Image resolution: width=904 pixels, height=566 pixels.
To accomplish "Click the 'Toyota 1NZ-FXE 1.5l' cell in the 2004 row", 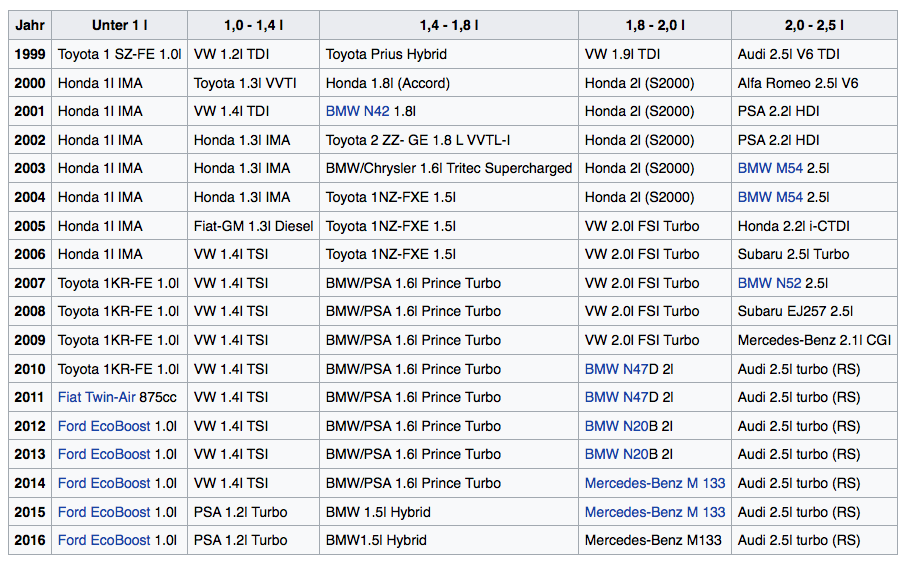I will point(449,197).
